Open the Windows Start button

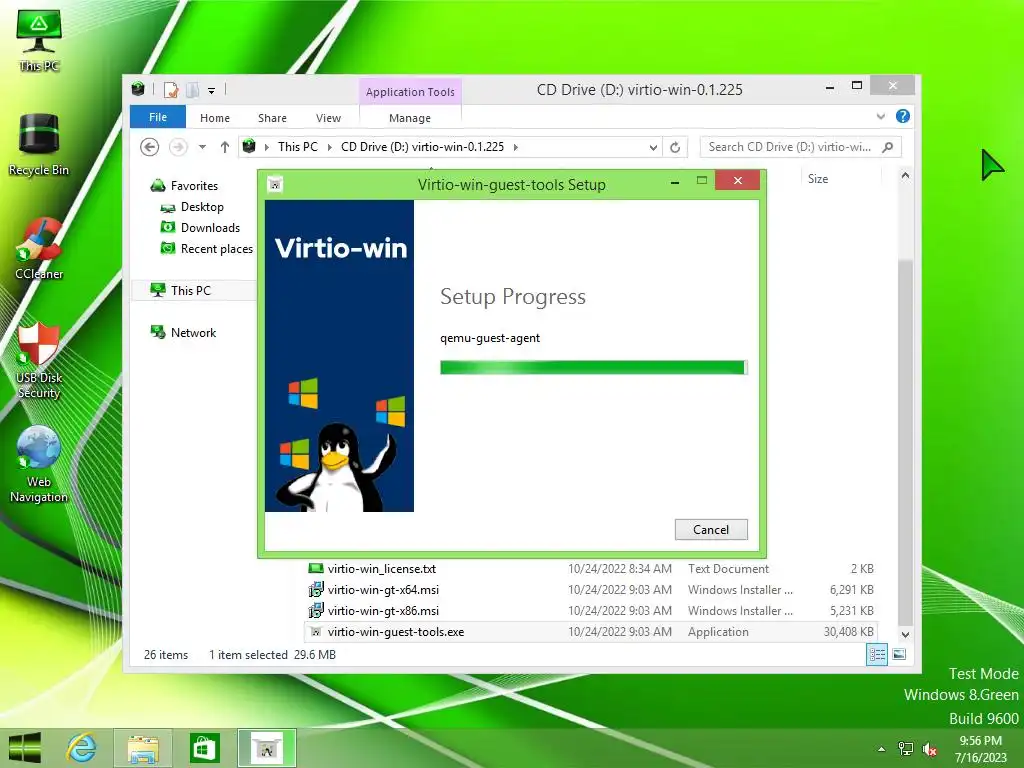(x=25, y=748)
